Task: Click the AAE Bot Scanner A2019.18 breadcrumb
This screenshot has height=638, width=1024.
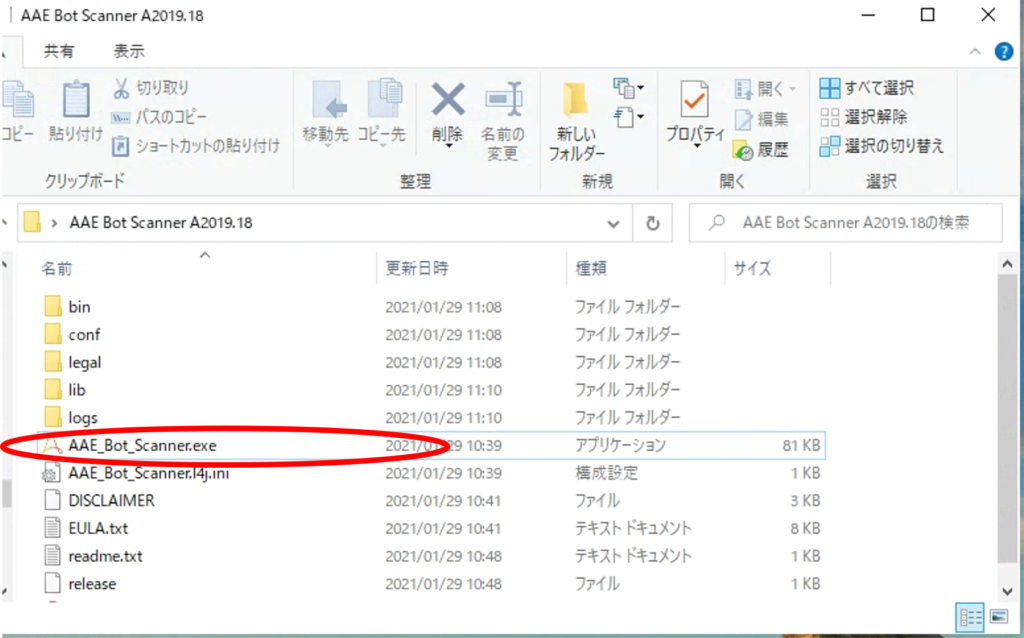Action: 161,223
